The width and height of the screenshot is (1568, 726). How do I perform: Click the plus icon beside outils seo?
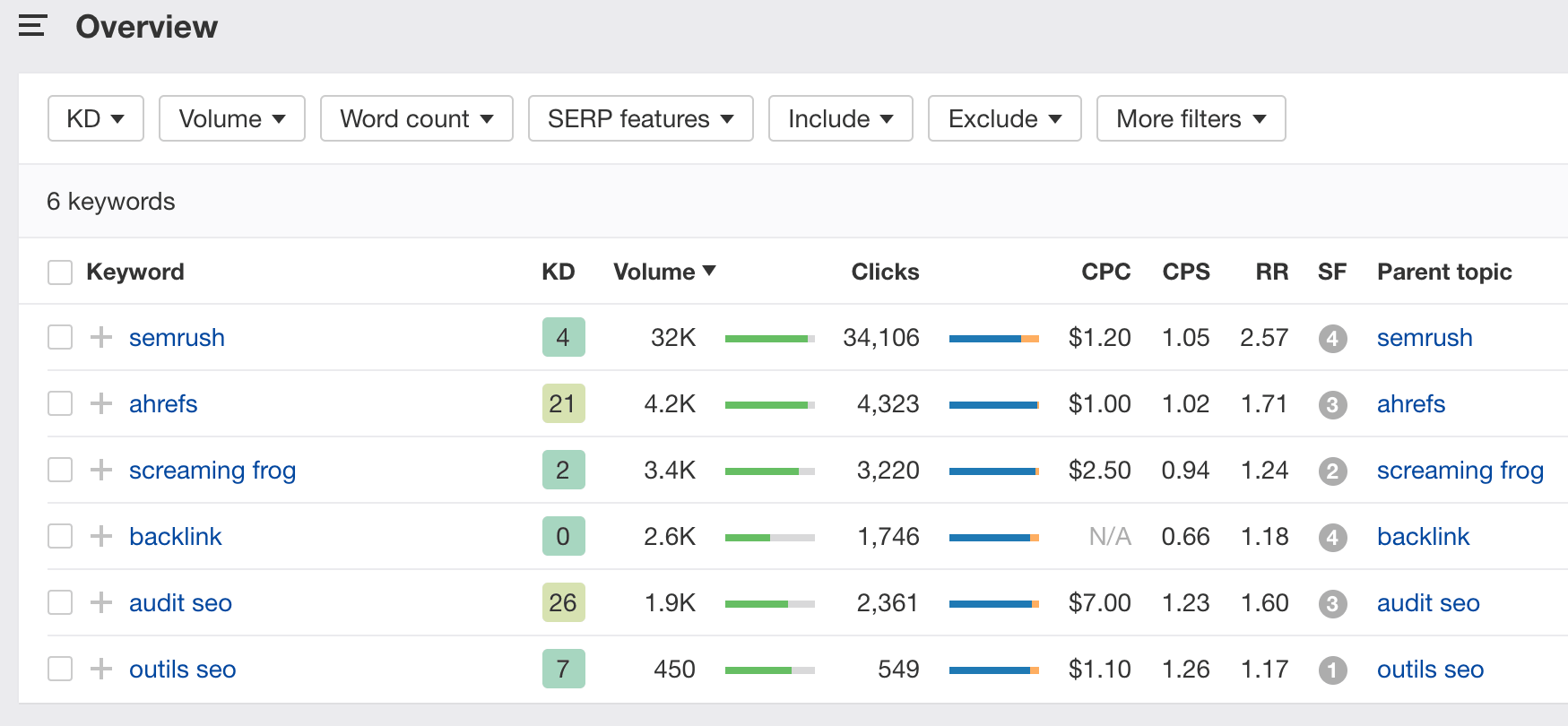(x=101, y=669)
